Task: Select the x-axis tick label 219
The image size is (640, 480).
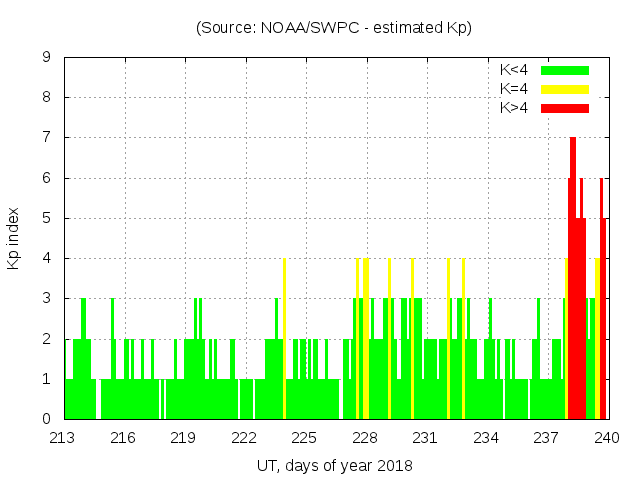Action: 184,438
